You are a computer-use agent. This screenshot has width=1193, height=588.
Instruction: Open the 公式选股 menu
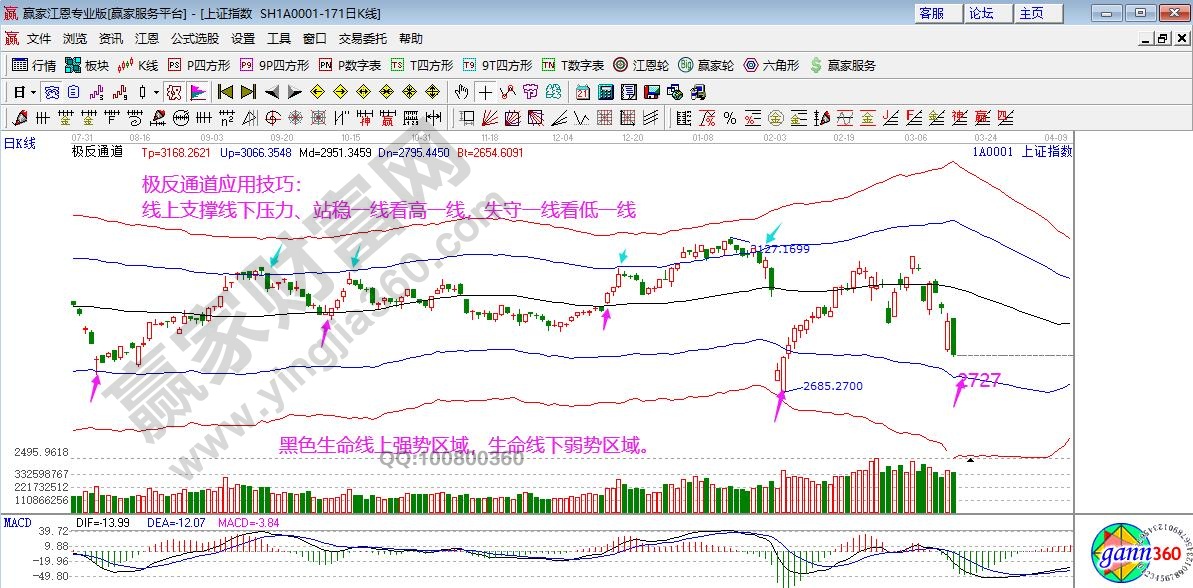click(x=194, y=38)
